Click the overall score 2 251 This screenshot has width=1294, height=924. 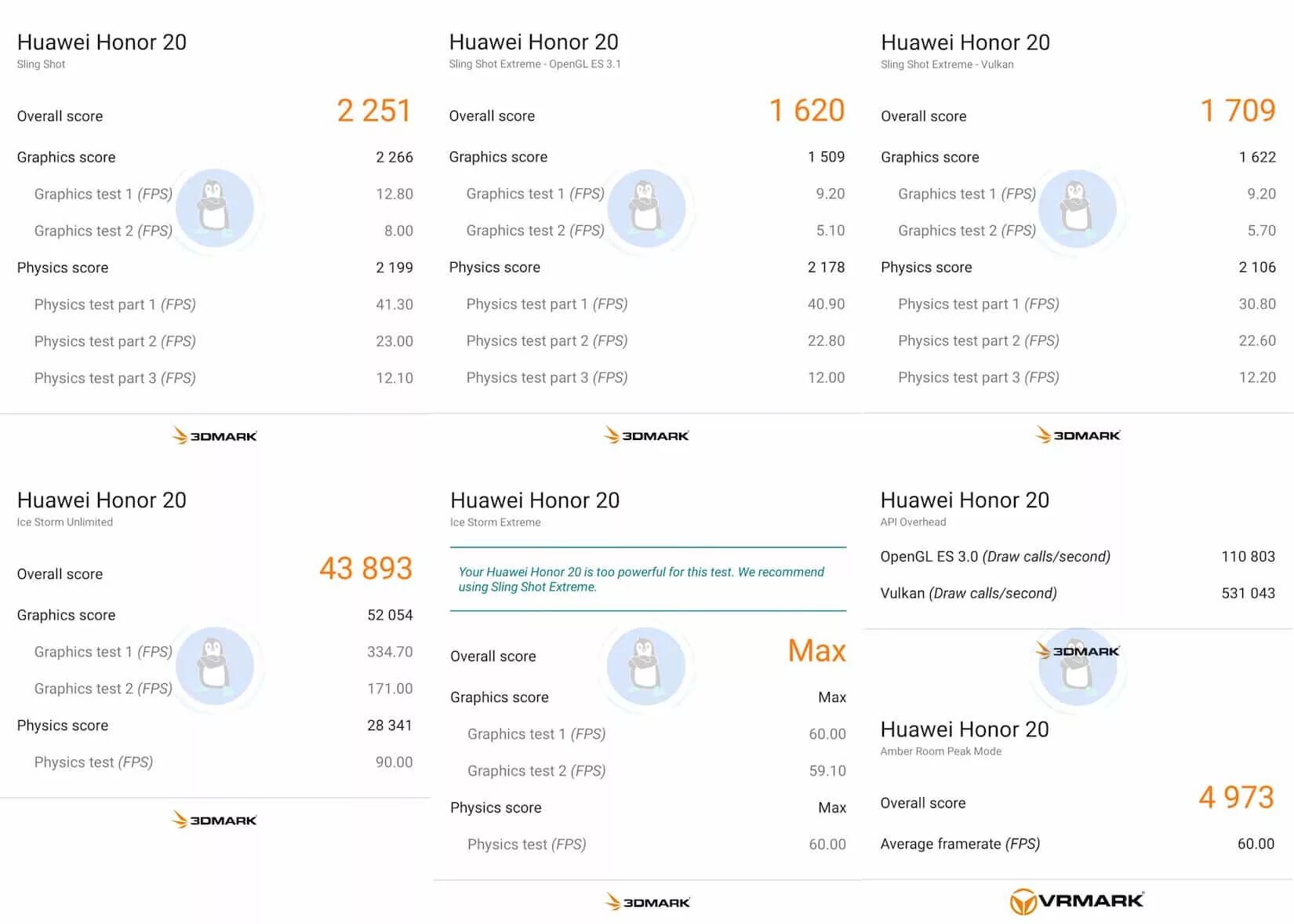pos(374,111)
